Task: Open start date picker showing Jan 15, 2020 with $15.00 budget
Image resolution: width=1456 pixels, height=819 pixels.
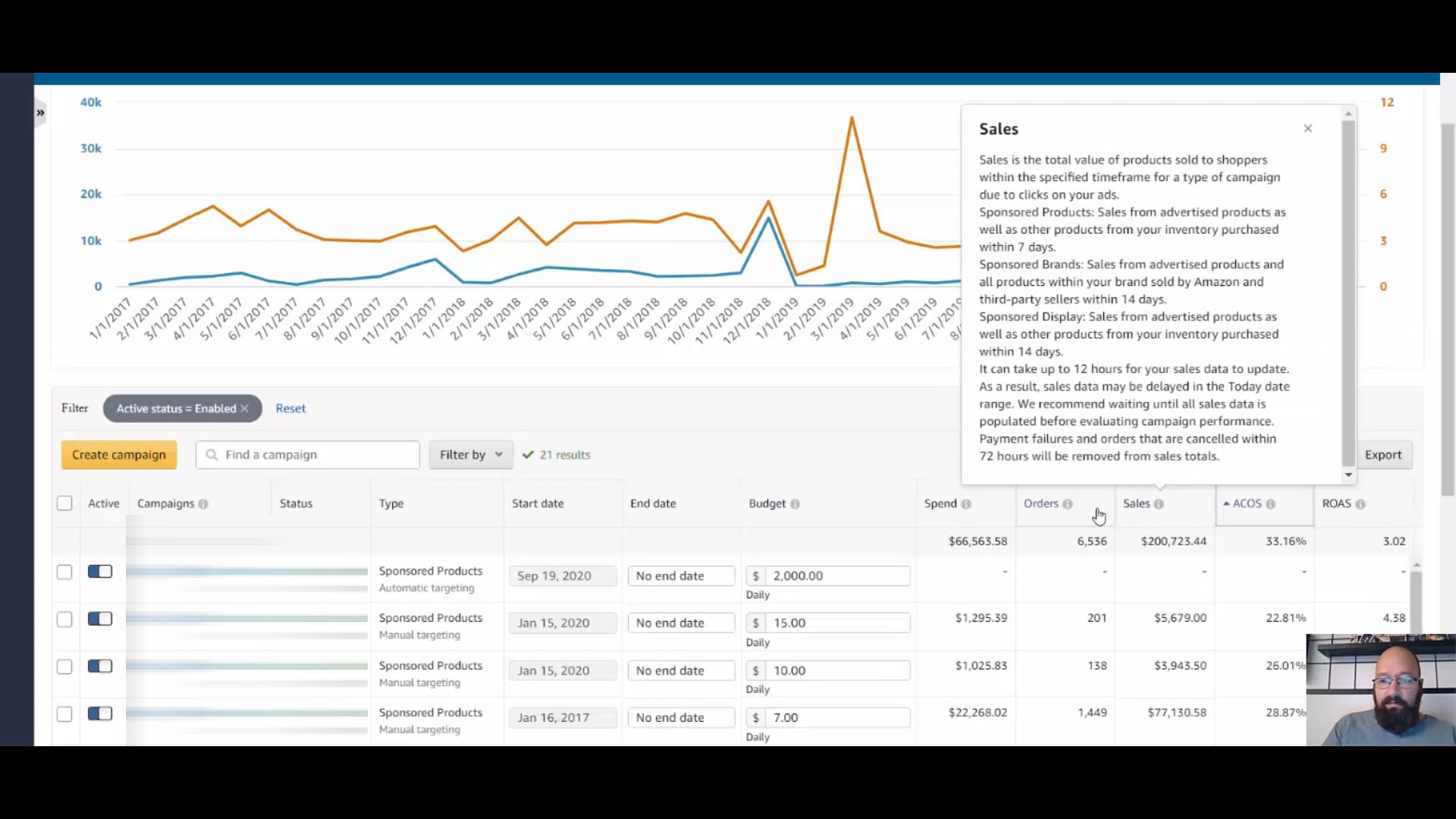Action: coord(563,623)
